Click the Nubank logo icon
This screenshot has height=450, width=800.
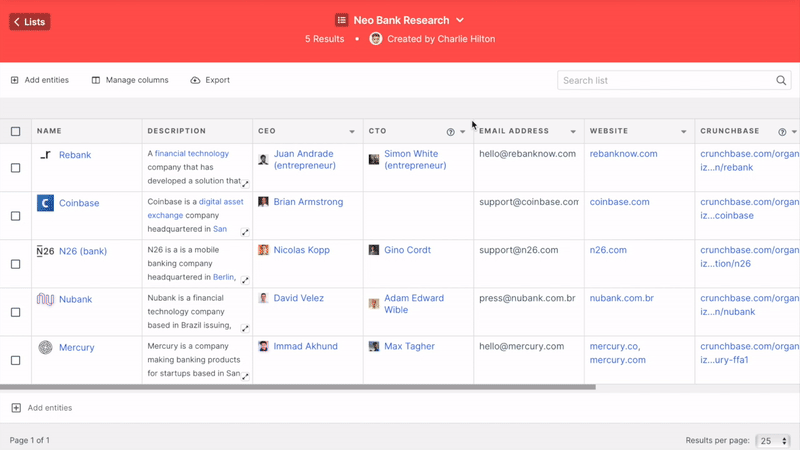click(45, 299)
